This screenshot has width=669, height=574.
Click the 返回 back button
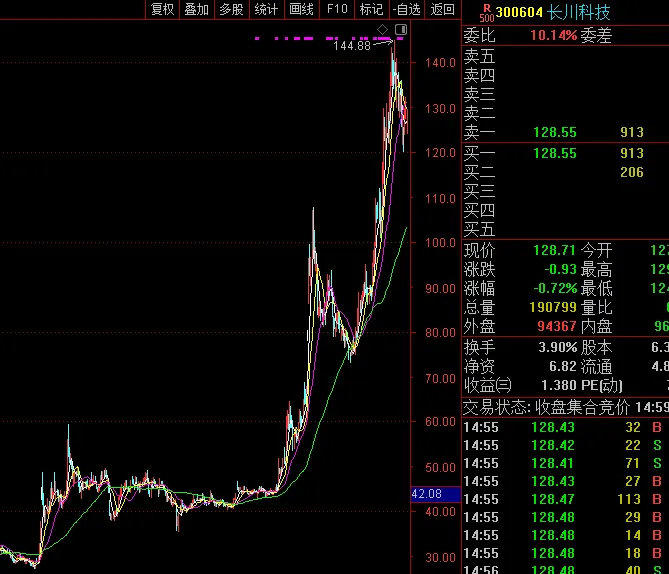click(x=442, y=9)
